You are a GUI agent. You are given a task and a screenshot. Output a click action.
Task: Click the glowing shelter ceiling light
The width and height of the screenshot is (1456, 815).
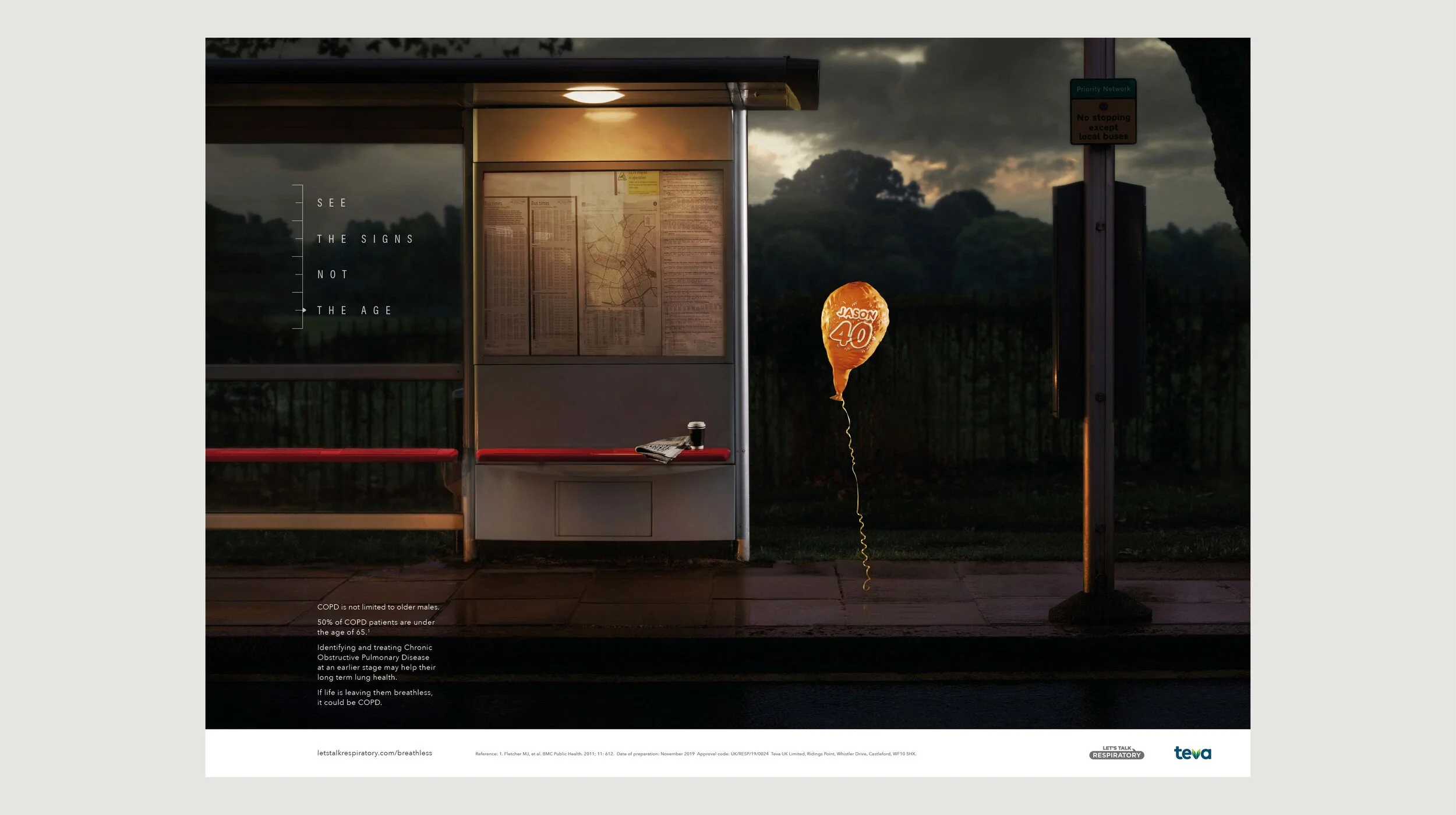click(x=593, y=96)
